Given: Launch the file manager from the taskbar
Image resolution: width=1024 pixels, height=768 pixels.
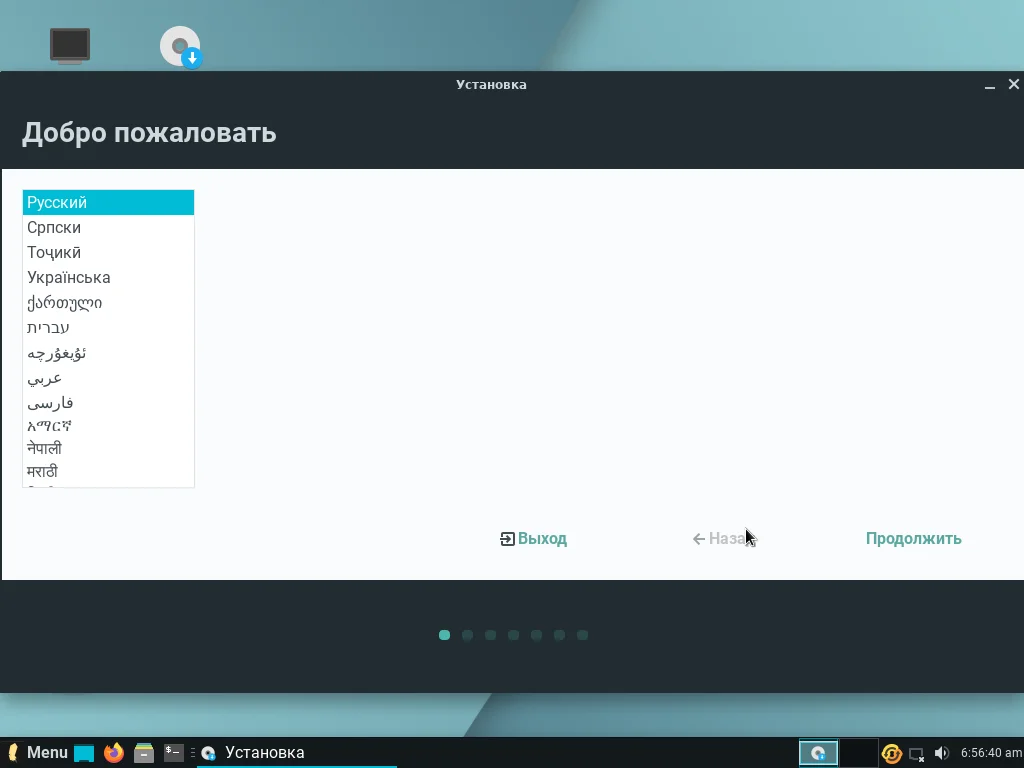Looking at the screenshot, I should 143,752.
